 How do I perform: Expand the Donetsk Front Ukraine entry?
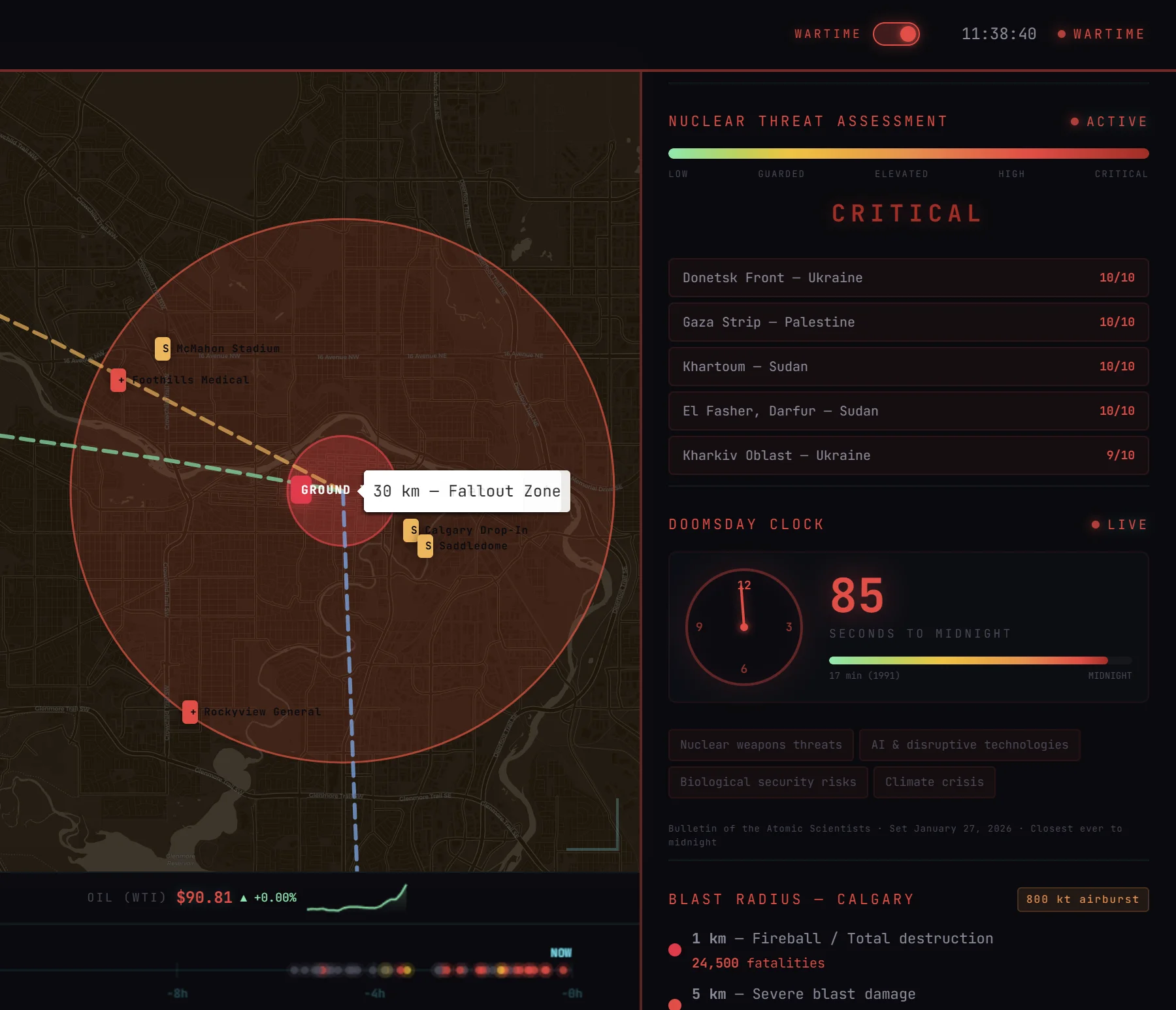[x=907, y=278]
